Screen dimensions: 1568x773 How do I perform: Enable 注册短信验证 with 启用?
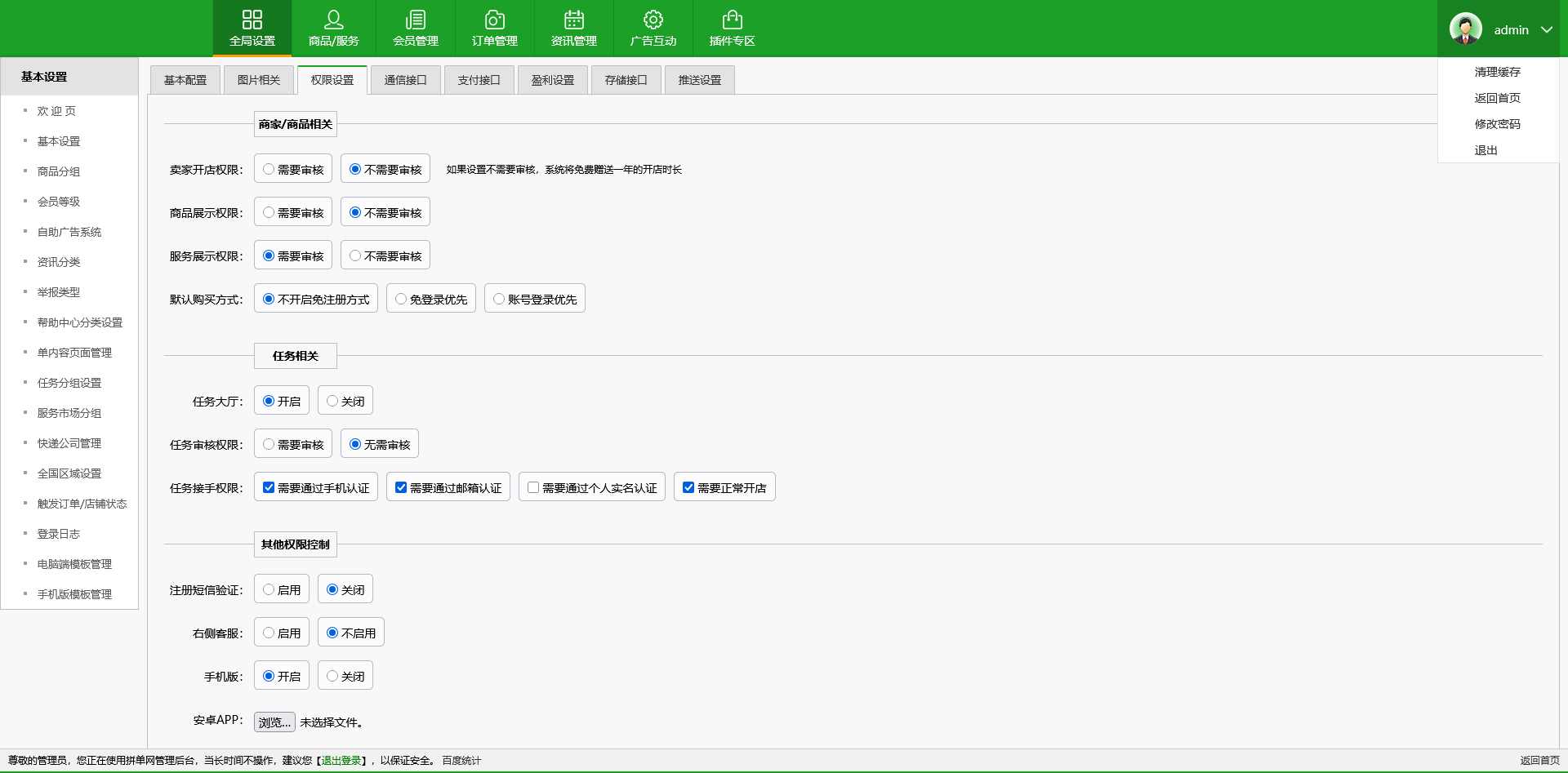[269, 589]
